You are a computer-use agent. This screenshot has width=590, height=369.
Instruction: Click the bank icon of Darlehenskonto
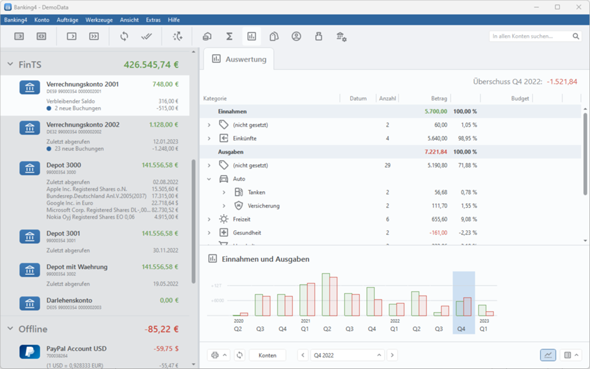(x=30, y=303)
